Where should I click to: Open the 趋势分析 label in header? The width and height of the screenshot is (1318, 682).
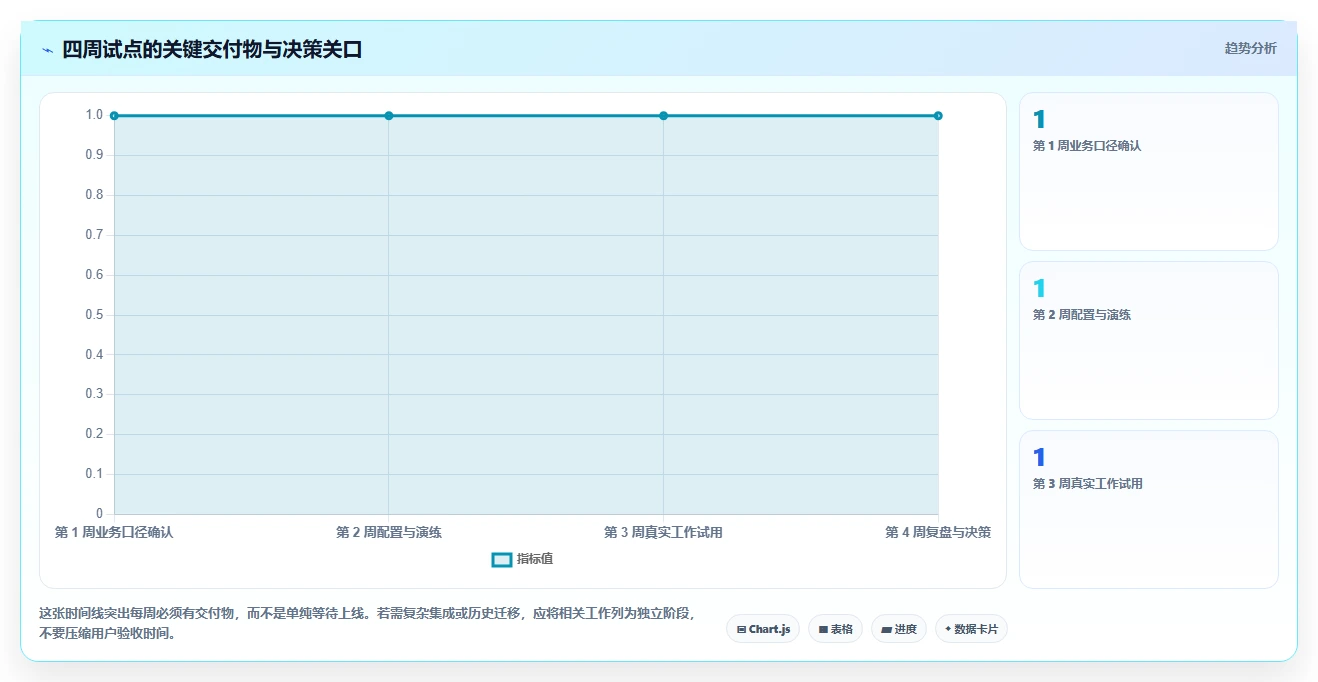(1250, 48)
